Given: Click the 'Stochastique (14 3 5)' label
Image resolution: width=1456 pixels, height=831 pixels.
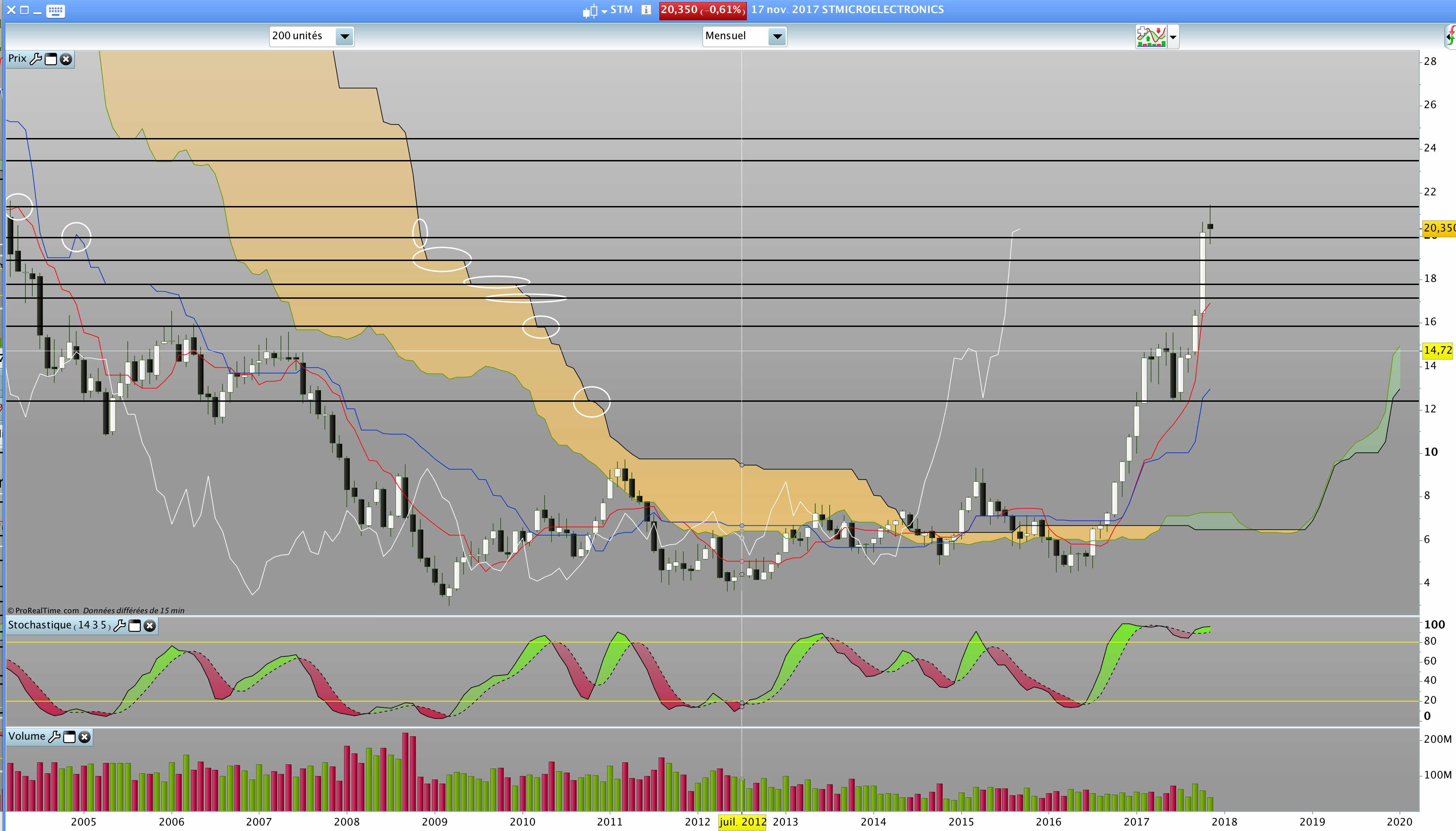Looking at the screenshot, I should 59,625.
